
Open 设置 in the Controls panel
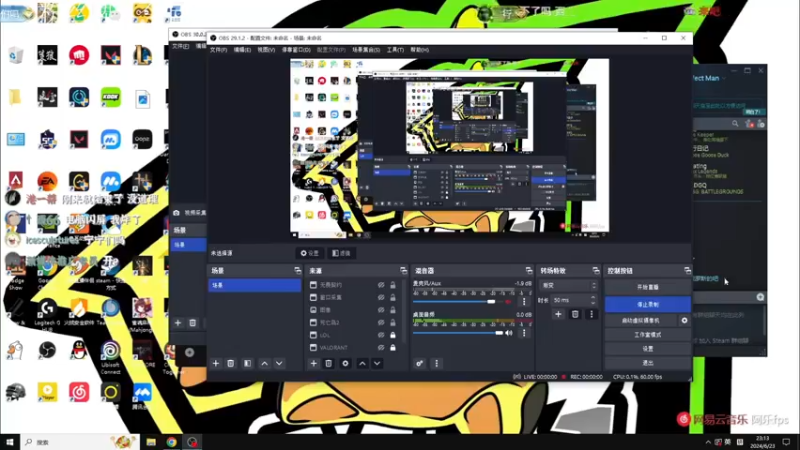pos(647,348)
